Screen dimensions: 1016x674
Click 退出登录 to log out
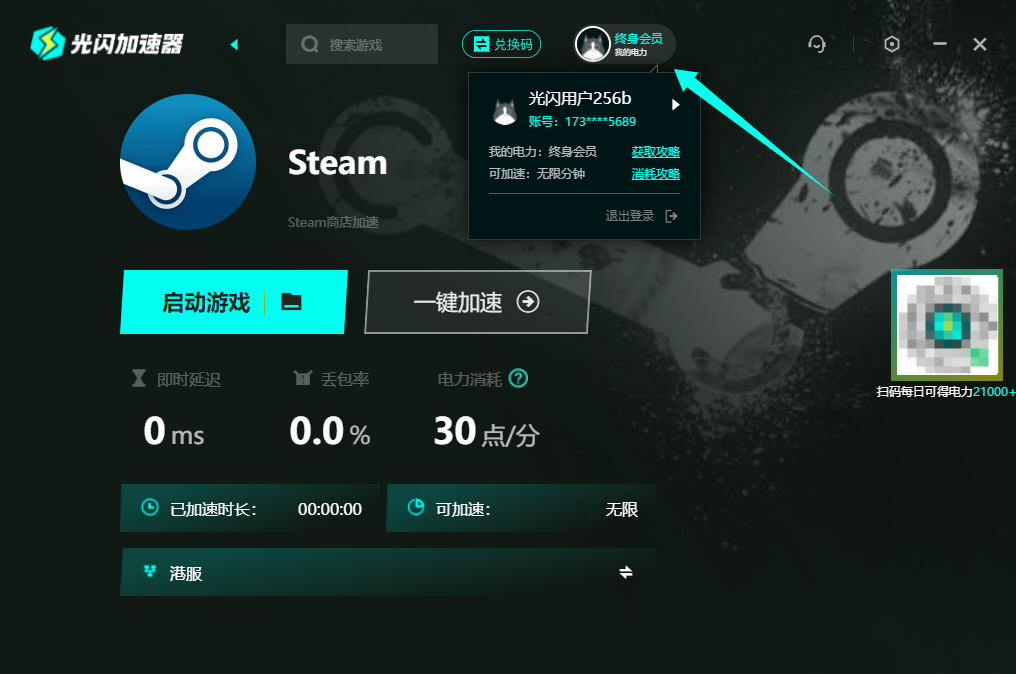pos(629,216)
